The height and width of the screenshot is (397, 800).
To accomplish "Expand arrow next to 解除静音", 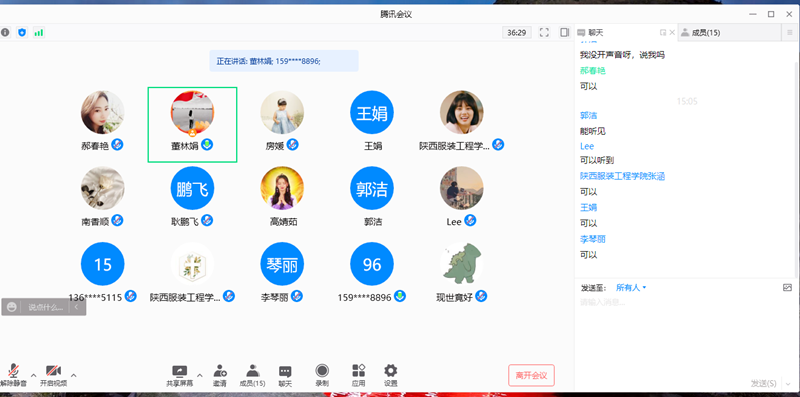I will [34, 376].
